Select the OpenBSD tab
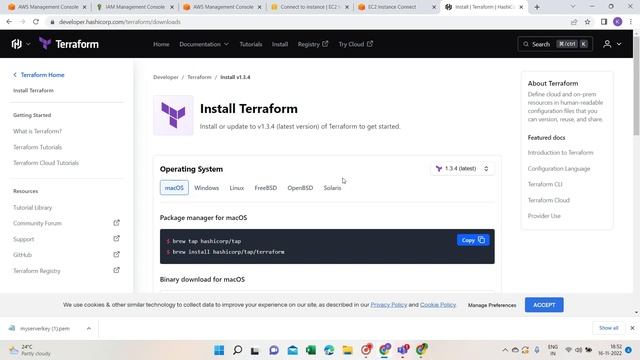The width and height of the screenshot is (640, 360). click(x=300, y=188)
